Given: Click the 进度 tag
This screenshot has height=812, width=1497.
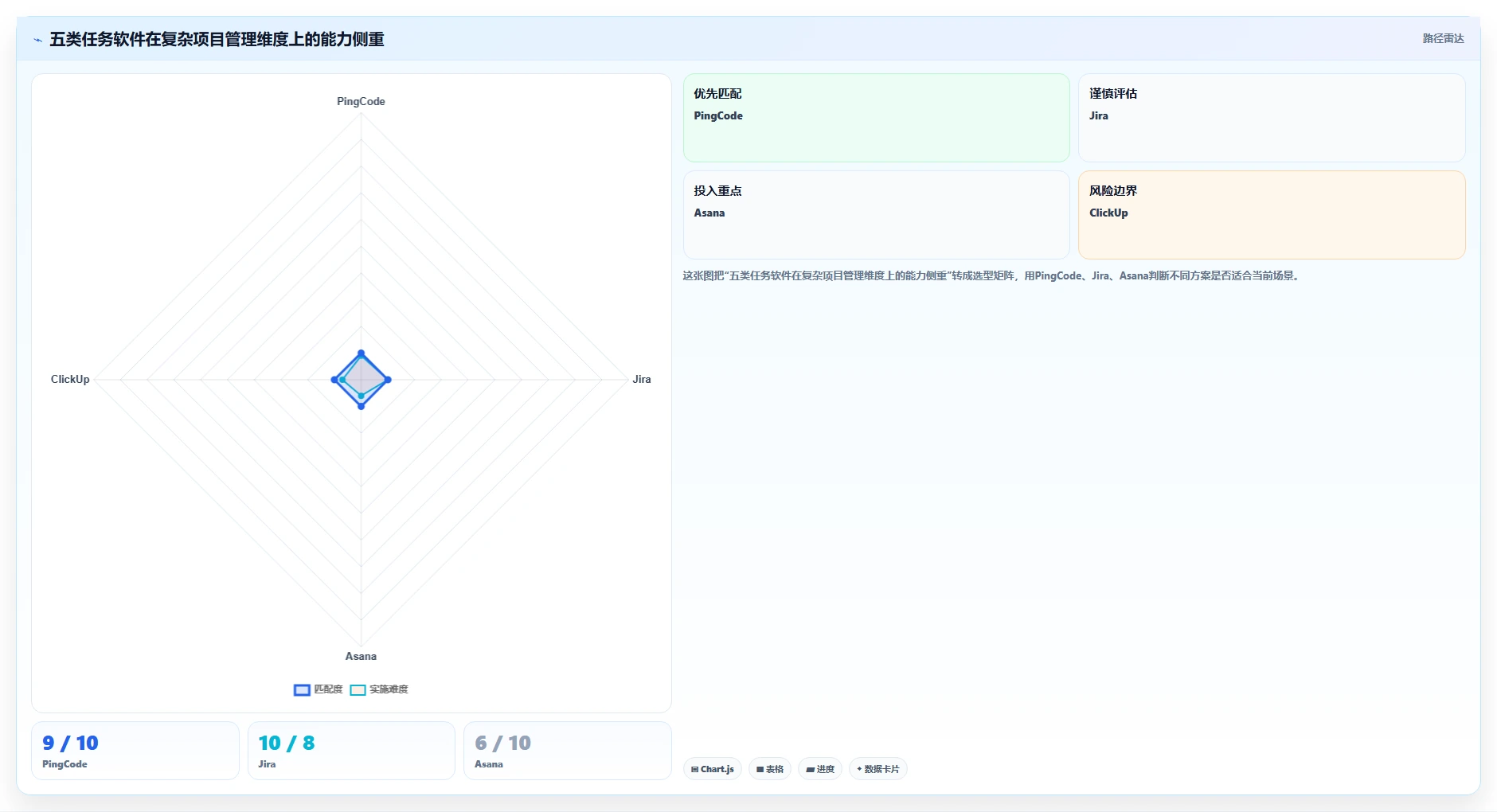Looking at the screenshot, I should point(820,769).
